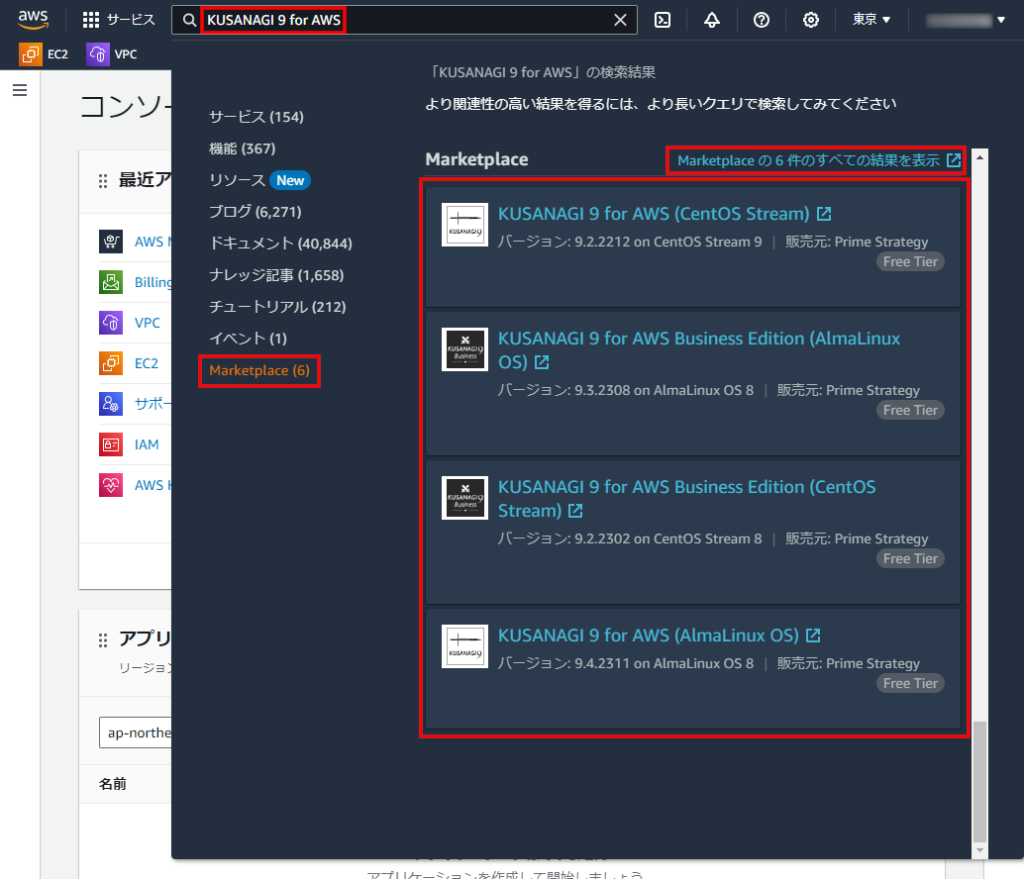Screen dimensions: 1024x879
Task: Click the IAM link in recent services
Action: (146, 444)
